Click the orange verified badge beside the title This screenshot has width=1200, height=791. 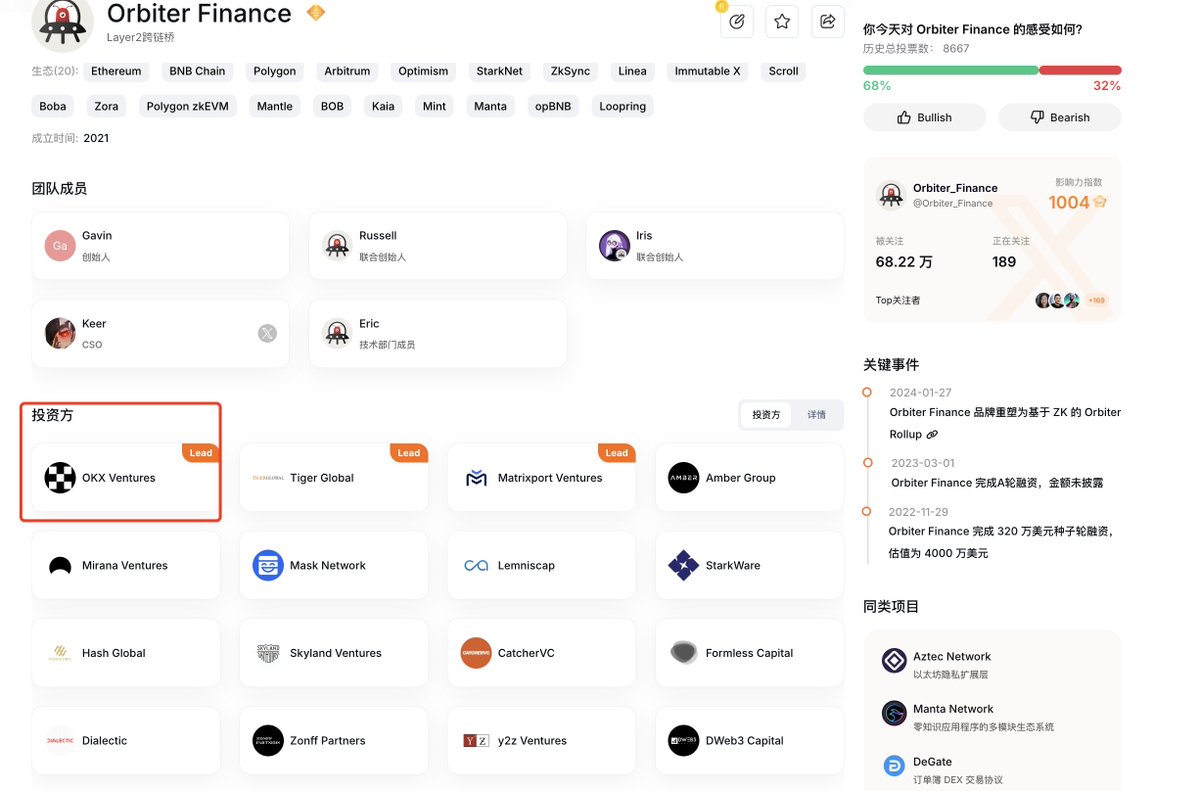click(x=316, y=13)
